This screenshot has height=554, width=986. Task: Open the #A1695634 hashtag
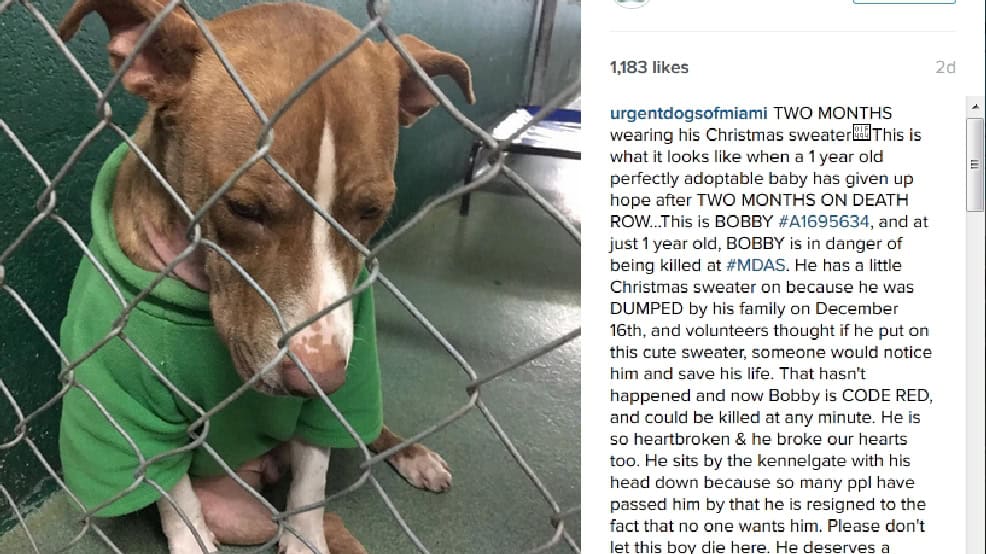[824, 221]
